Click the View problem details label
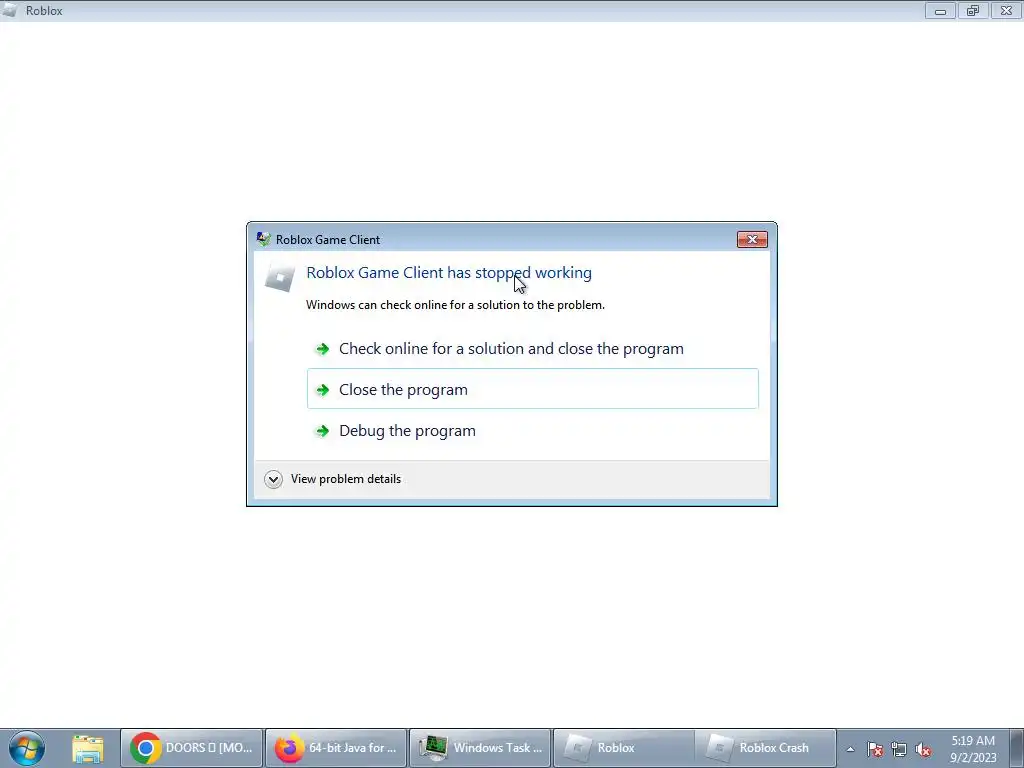1024x768 pixels. click(345, 479)
